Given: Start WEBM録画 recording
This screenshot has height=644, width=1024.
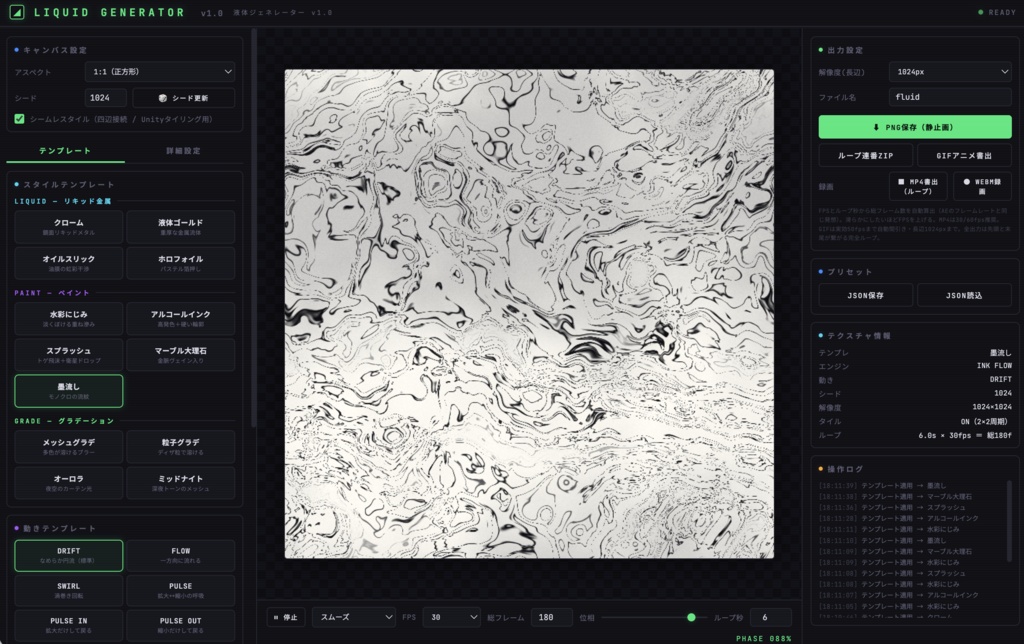Looking at the screenshot, I should pyautogui.click(x=982, y=186).
